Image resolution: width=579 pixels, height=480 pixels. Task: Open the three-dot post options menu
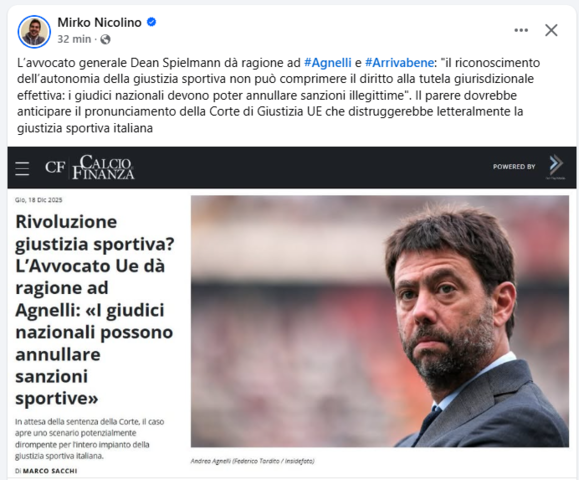pyautogui.click(x=521, y=30)
